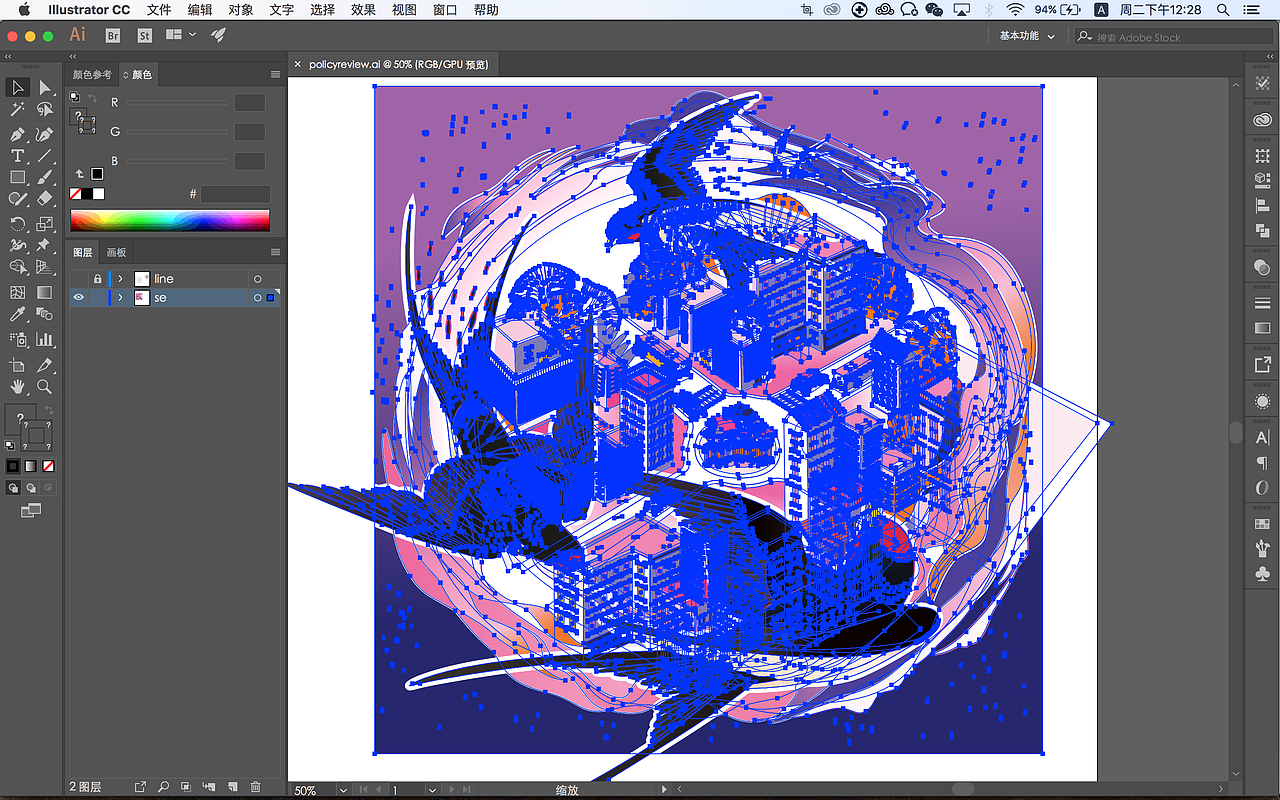Select the Zoom tool
1280x800 pixels.
click(45, 387)
